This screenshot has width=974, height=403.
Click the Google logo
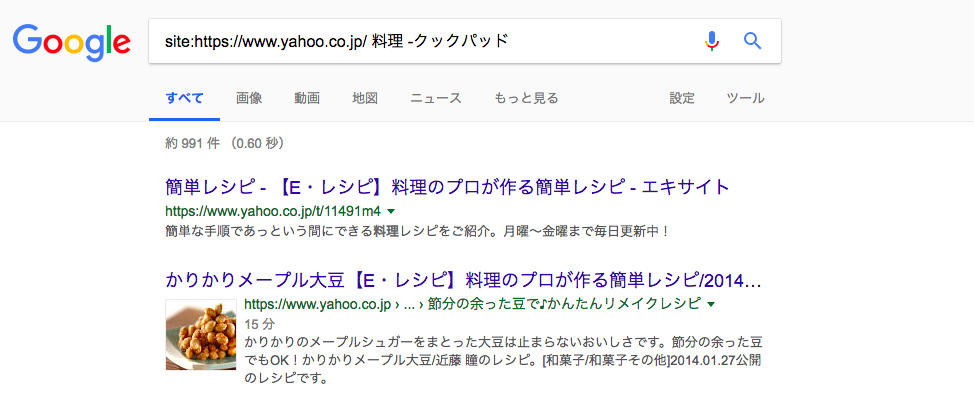pos(71,42)
